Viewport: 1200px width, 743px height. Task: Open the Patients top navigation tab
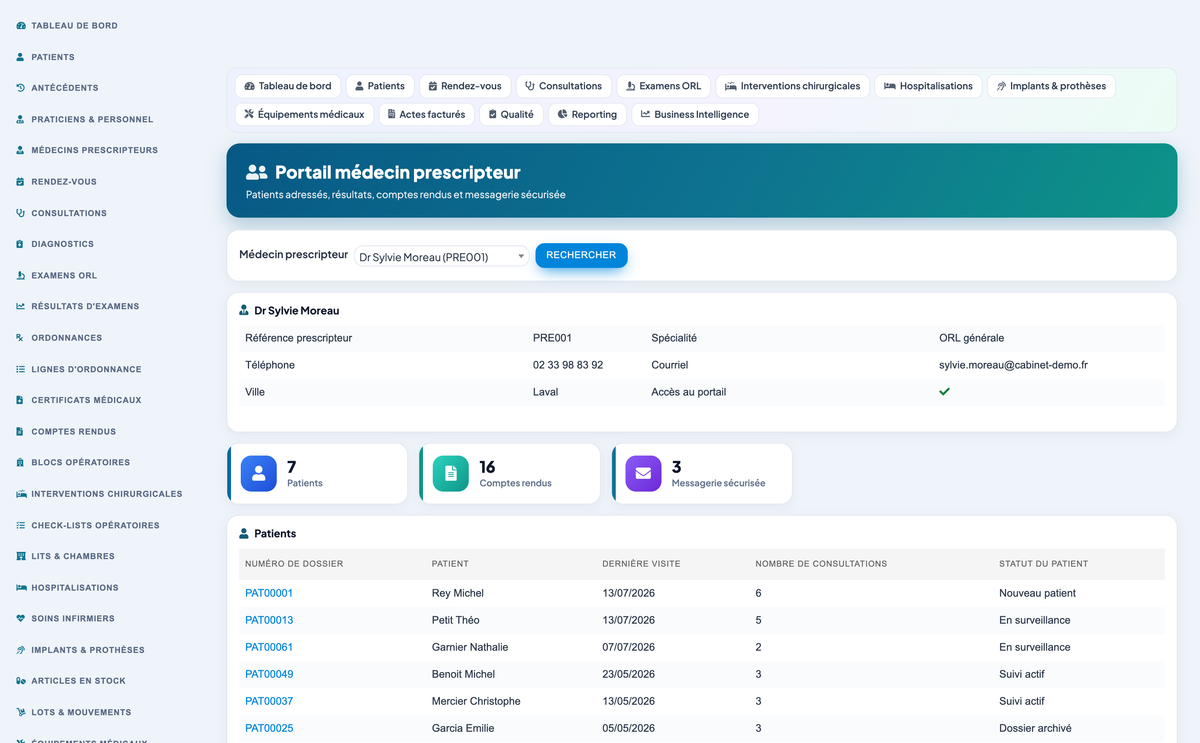coord(380,86)
